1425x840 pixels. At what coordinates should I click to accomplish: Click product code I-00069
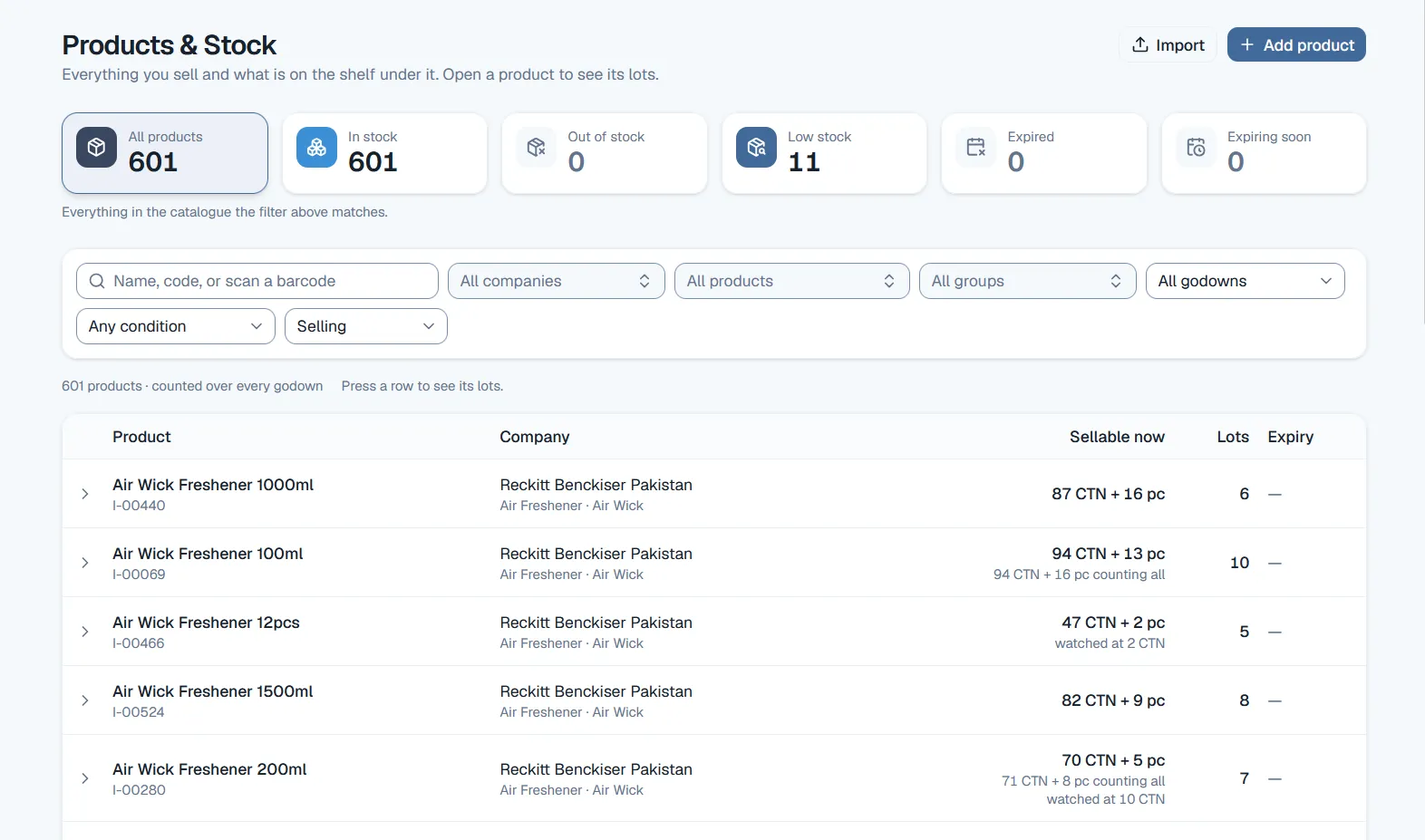139,574
